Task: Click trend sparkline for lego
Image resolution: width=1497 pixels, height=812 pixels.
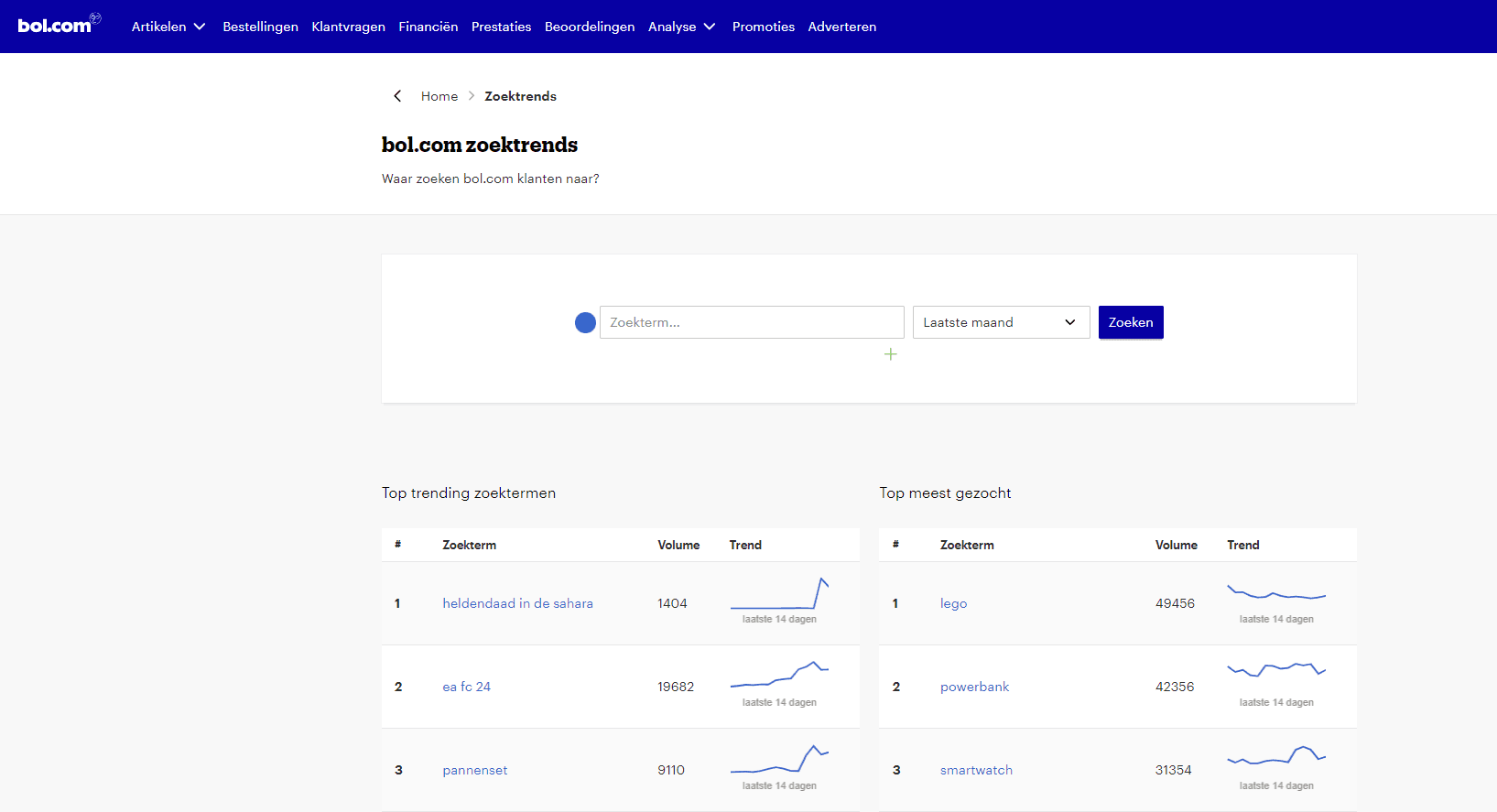Action: pyautogui.click(x=1276, y=591)
